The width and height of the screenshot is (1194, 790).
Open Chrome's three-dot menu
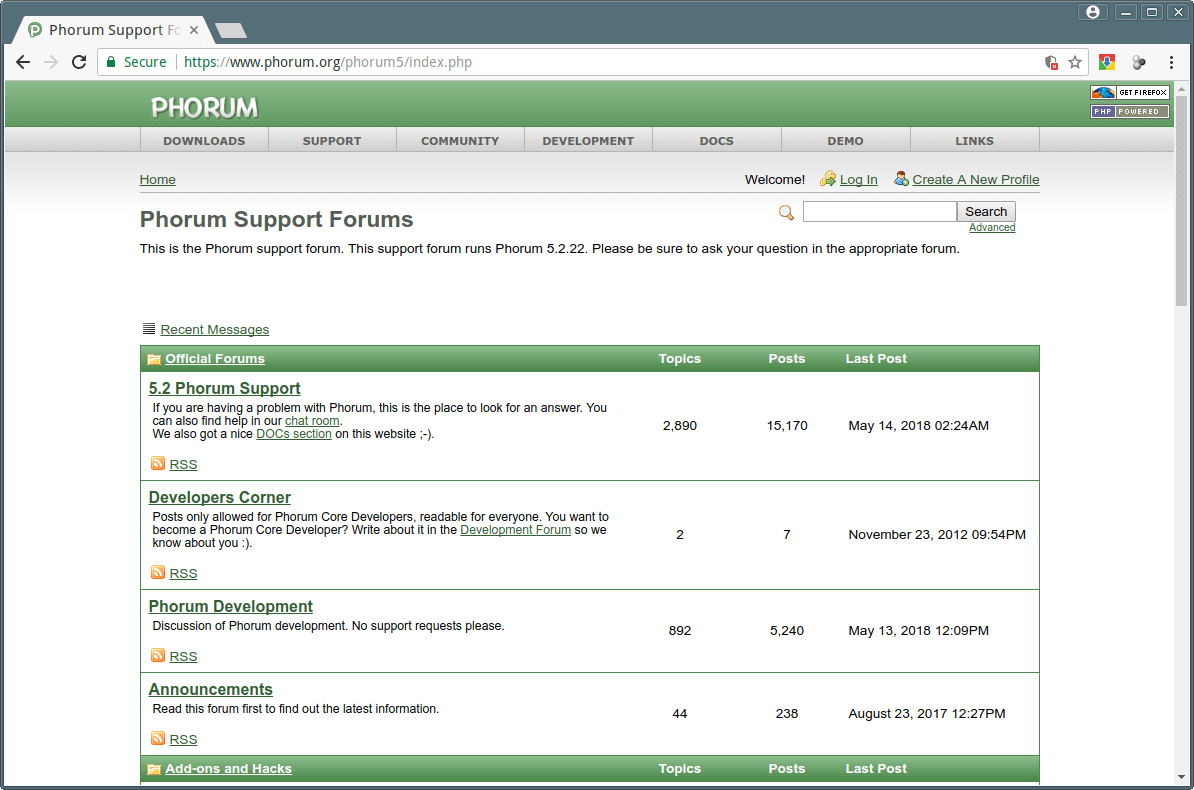point(1170,62)
